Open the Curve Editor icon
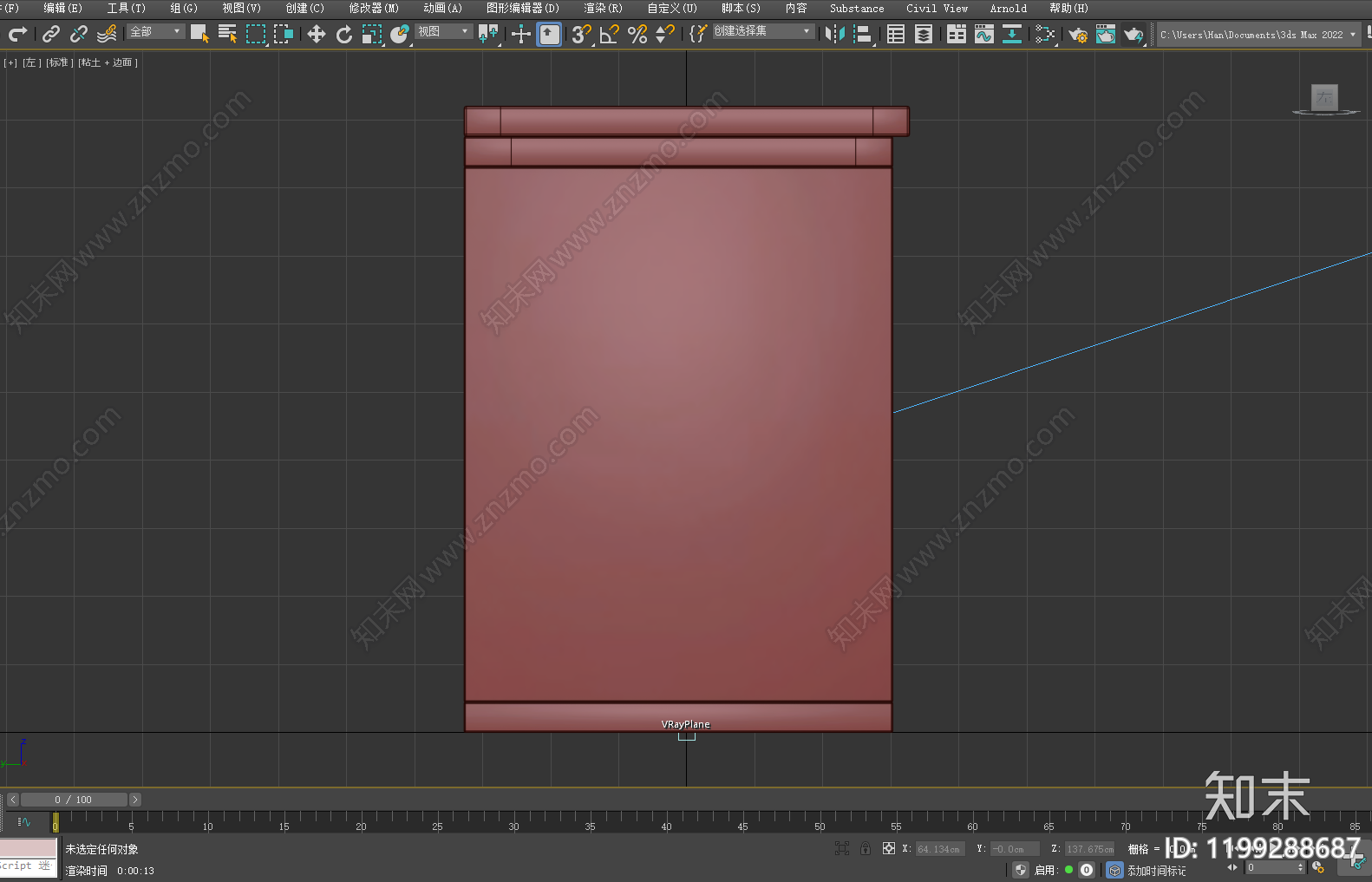The height and width of the screenshot is (882, 1372). coord(984,34)
